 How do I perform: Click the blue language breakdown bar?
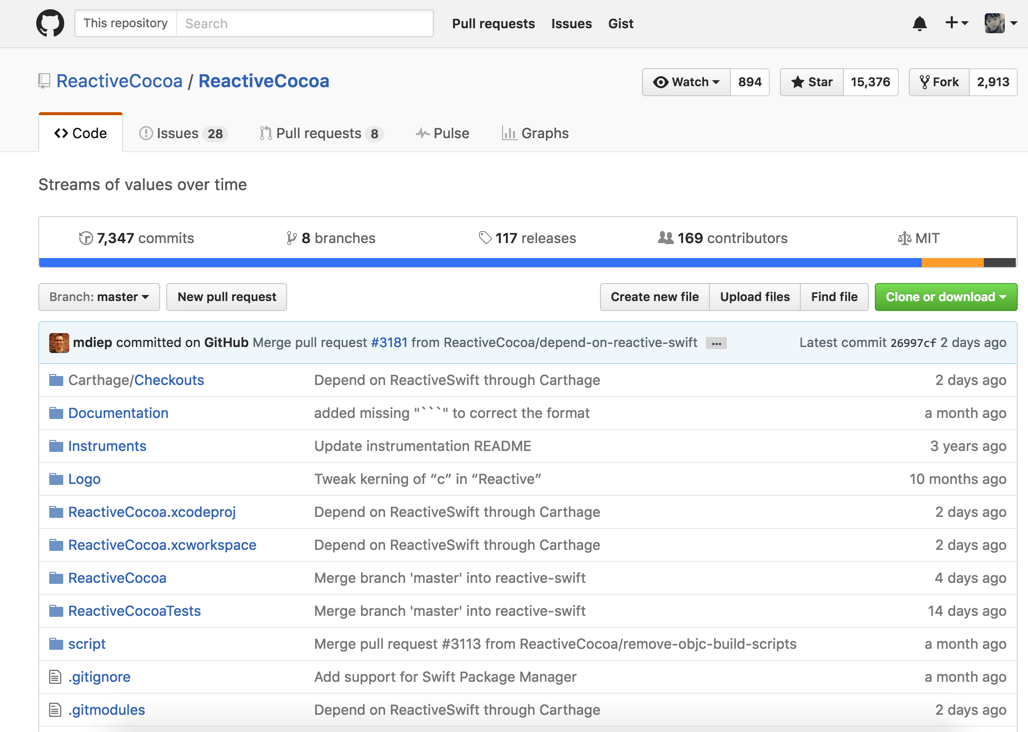click(x=480, y=263)
